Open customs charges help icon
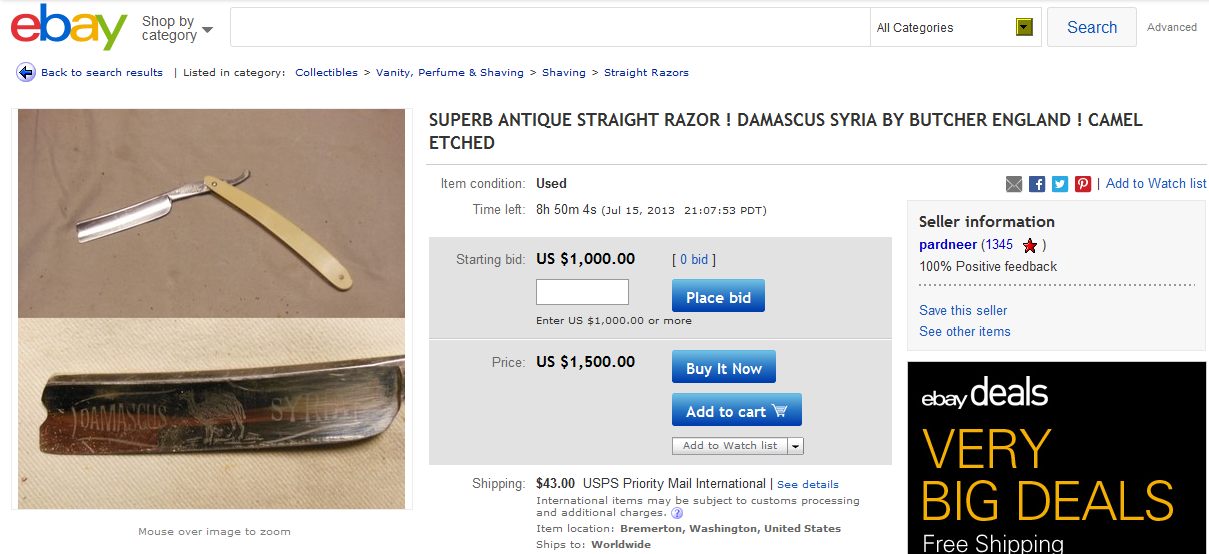Viewport: 1209px width, 554px height. [x=677, y=513]
